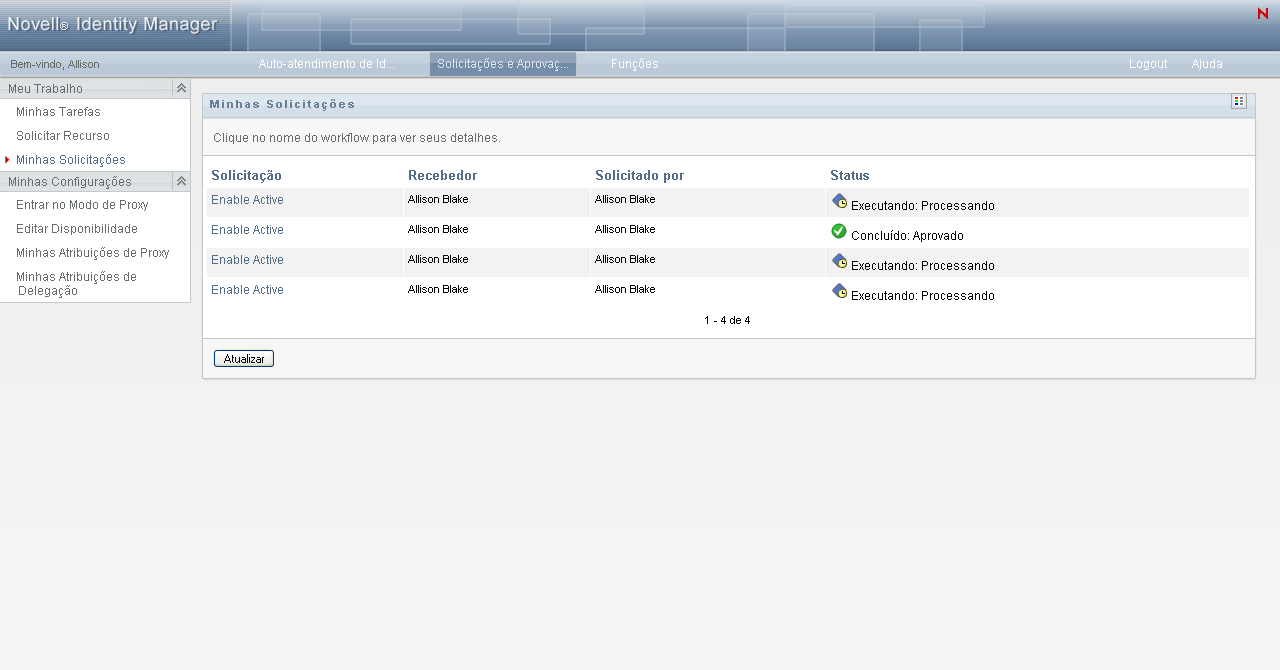Click the Minhas Solicitações panel title
This screenshot has height=670, width=1280.
(282, 104)
